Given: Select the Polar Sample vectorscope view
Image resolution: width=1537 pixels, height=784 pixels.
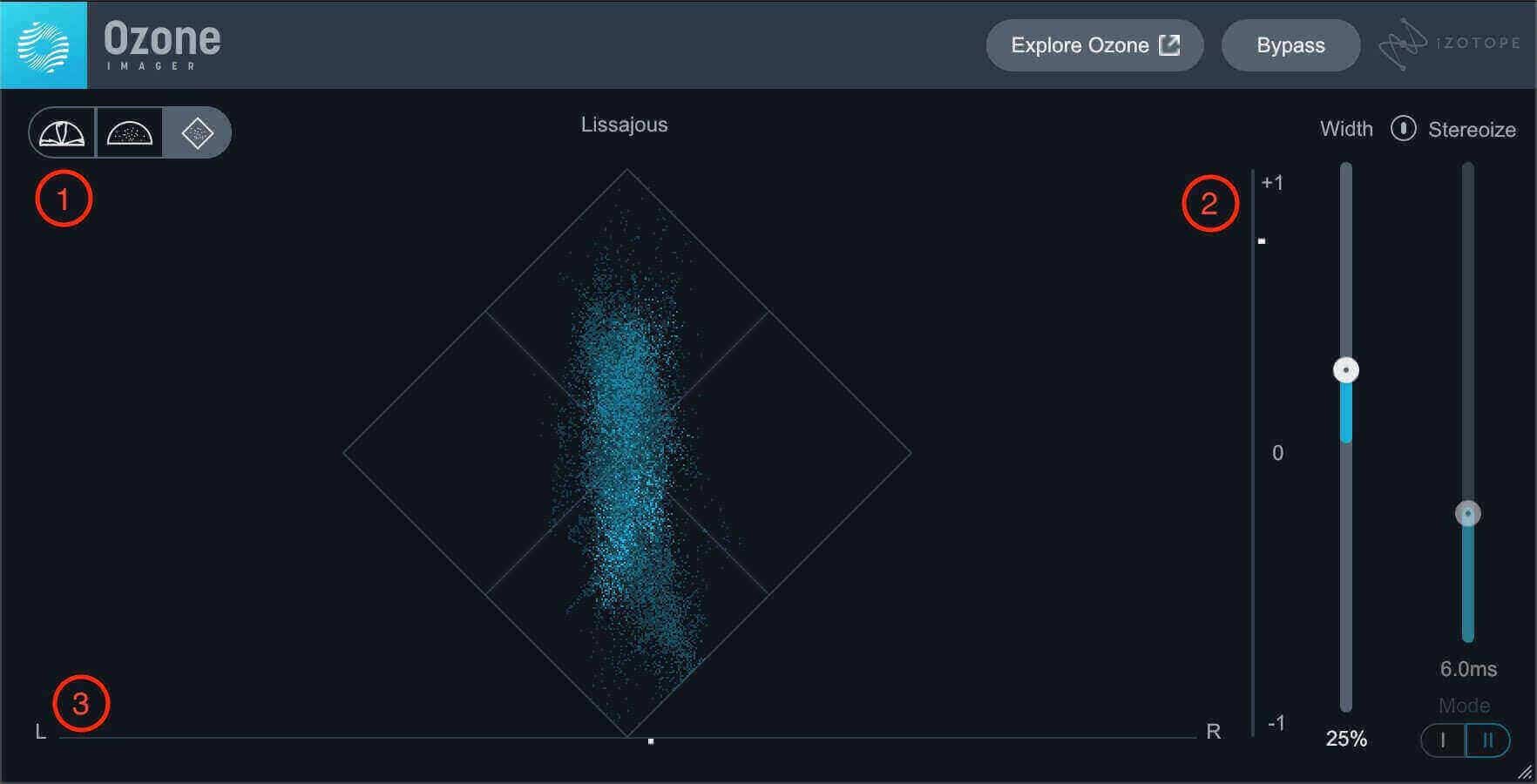Looking at the screenshot, I should point(130,132).
